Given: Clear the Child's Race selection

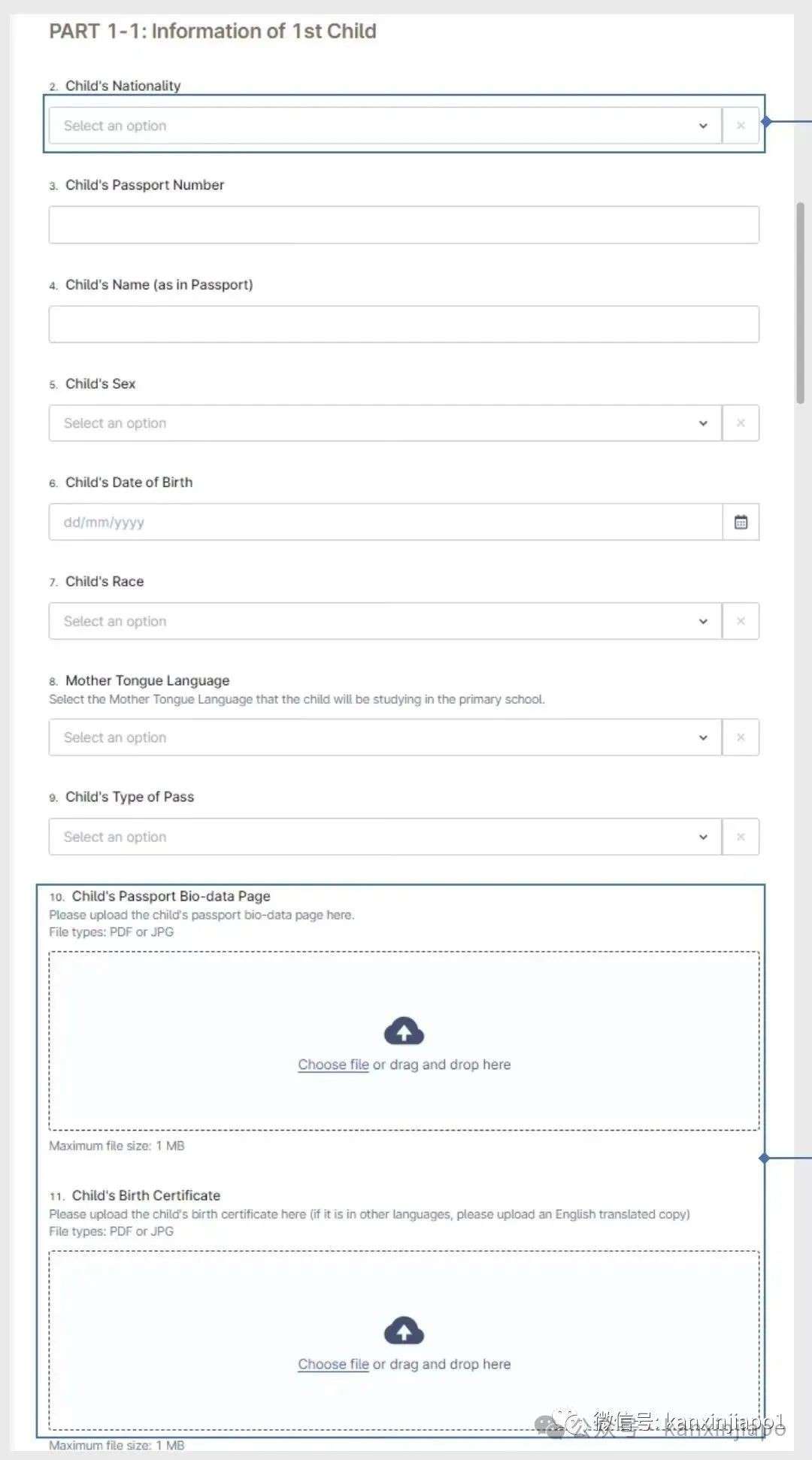Looking at the screenshot, I should (x=741, y=621).
